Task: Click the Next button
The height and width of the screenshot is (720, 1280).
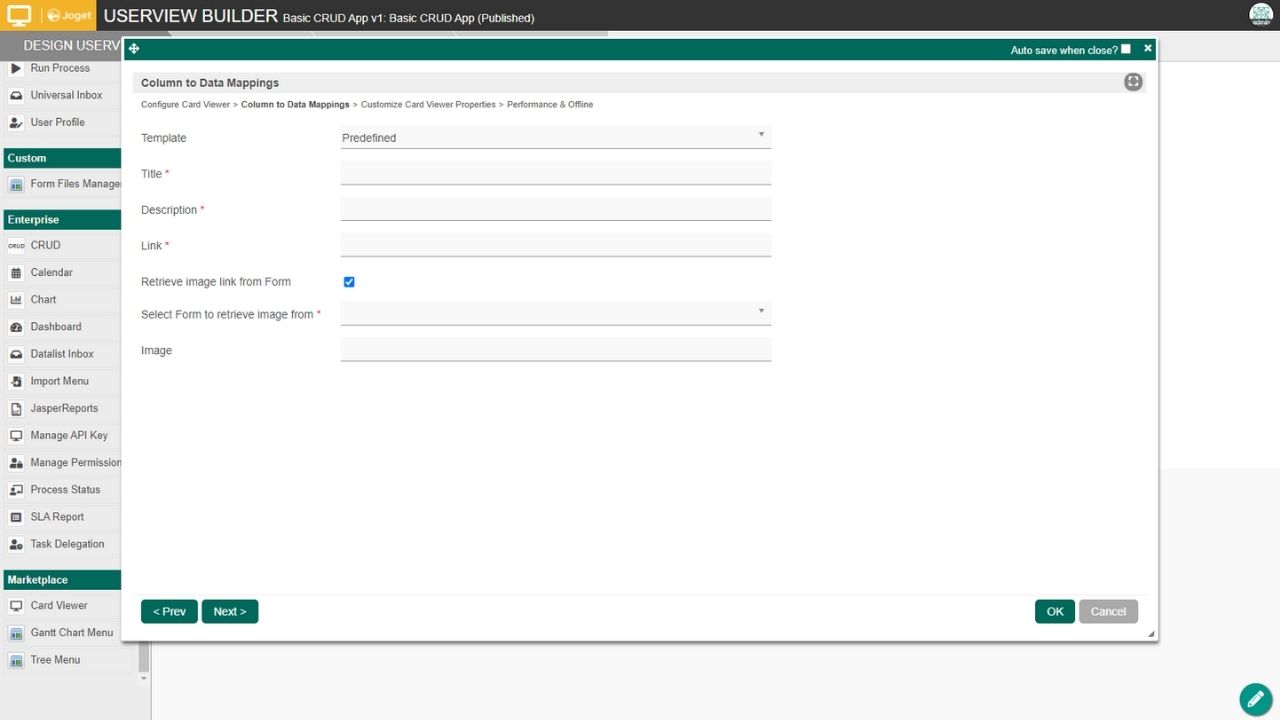Action: [x=230, y=612]
